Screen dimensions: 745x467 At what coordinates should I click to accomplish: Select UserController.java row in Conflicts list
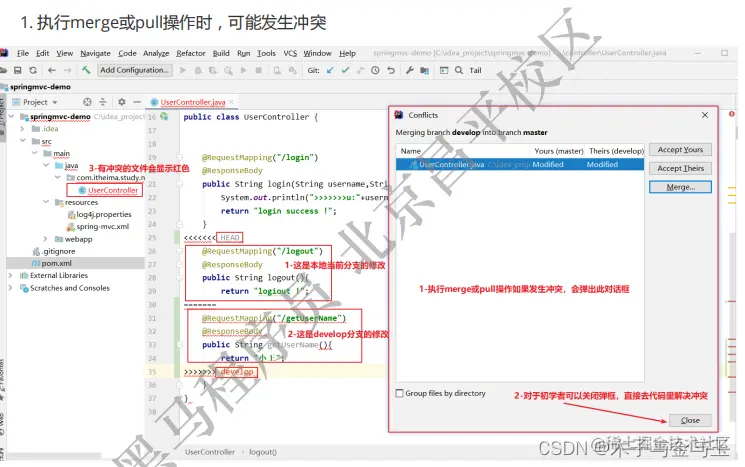[520, 164]
